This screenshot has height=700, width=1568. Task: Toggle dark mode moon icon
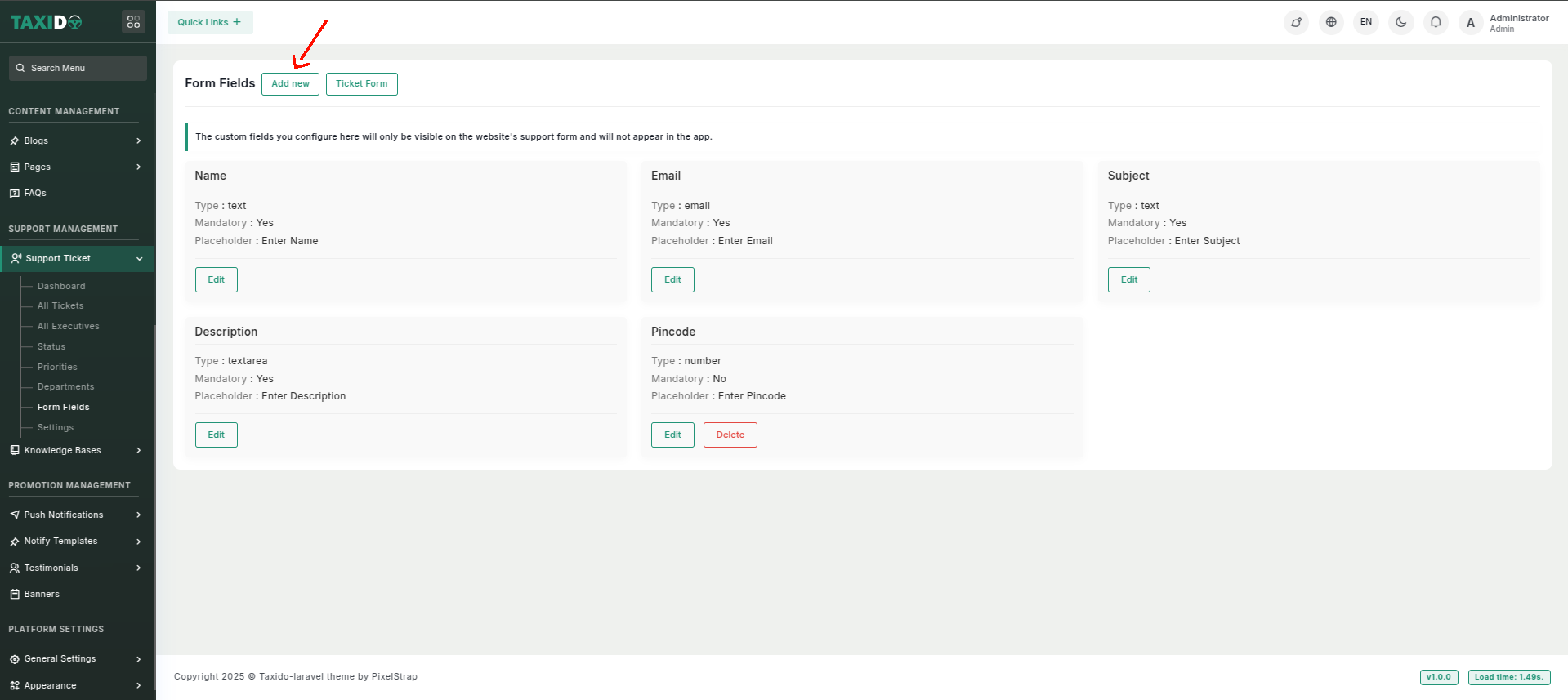[x=1400, y=22]
